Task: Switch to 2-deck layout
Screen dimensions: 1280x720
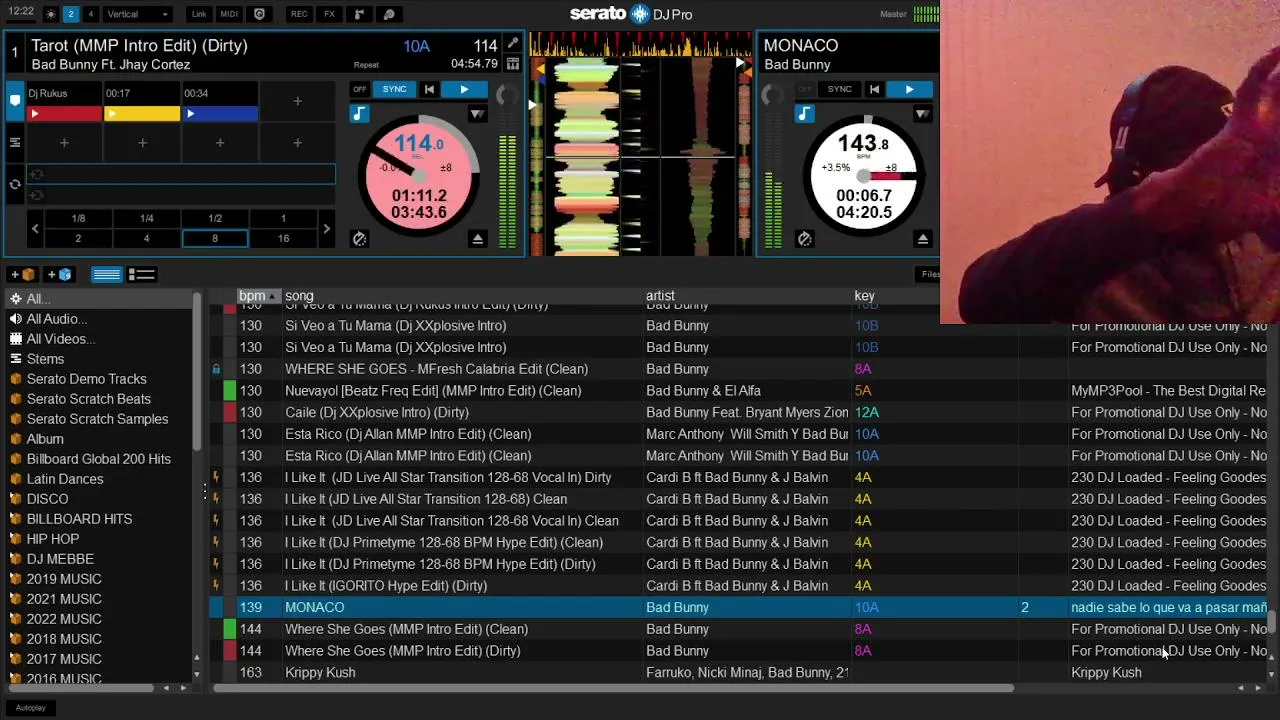Action: [x=70, y=14]
